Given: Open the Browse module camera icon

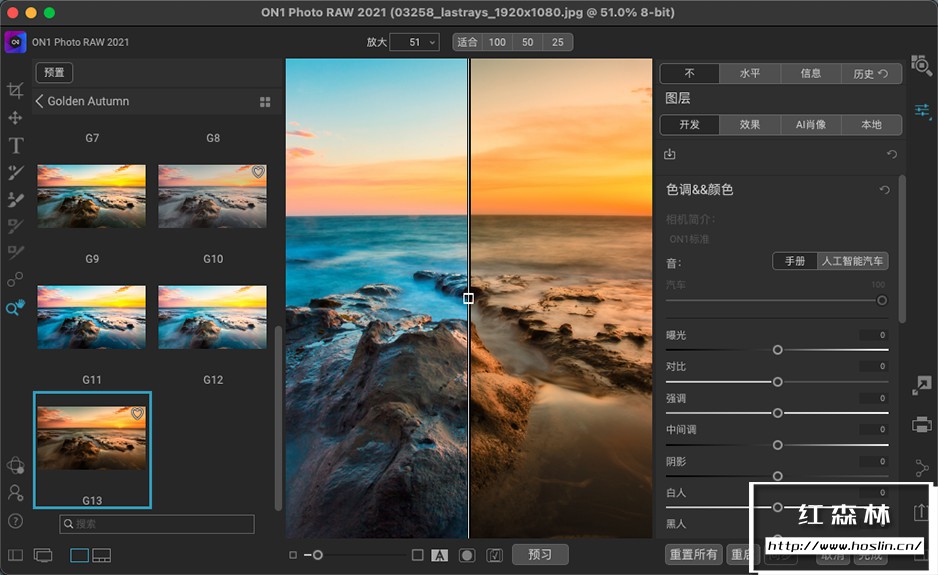Looking at the screenshot, I should coord(921,66).
